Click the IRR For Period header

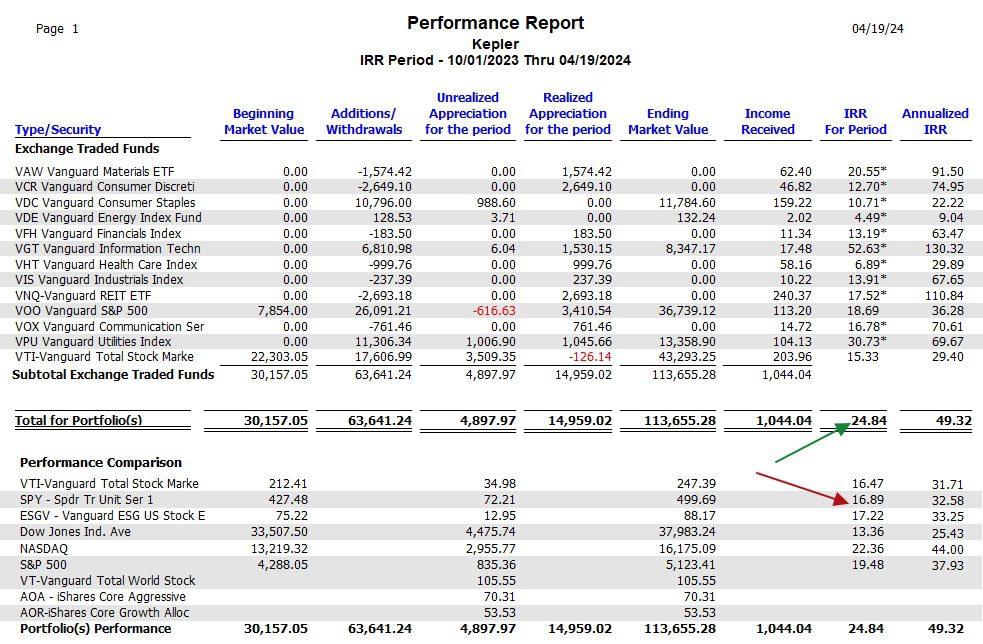point(855,122)
